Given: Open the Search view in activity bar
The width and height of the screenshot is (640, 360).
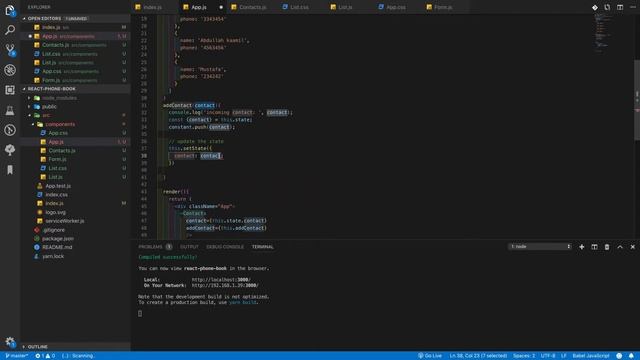Looking at the screenshot, I should [x=10, y=30].
